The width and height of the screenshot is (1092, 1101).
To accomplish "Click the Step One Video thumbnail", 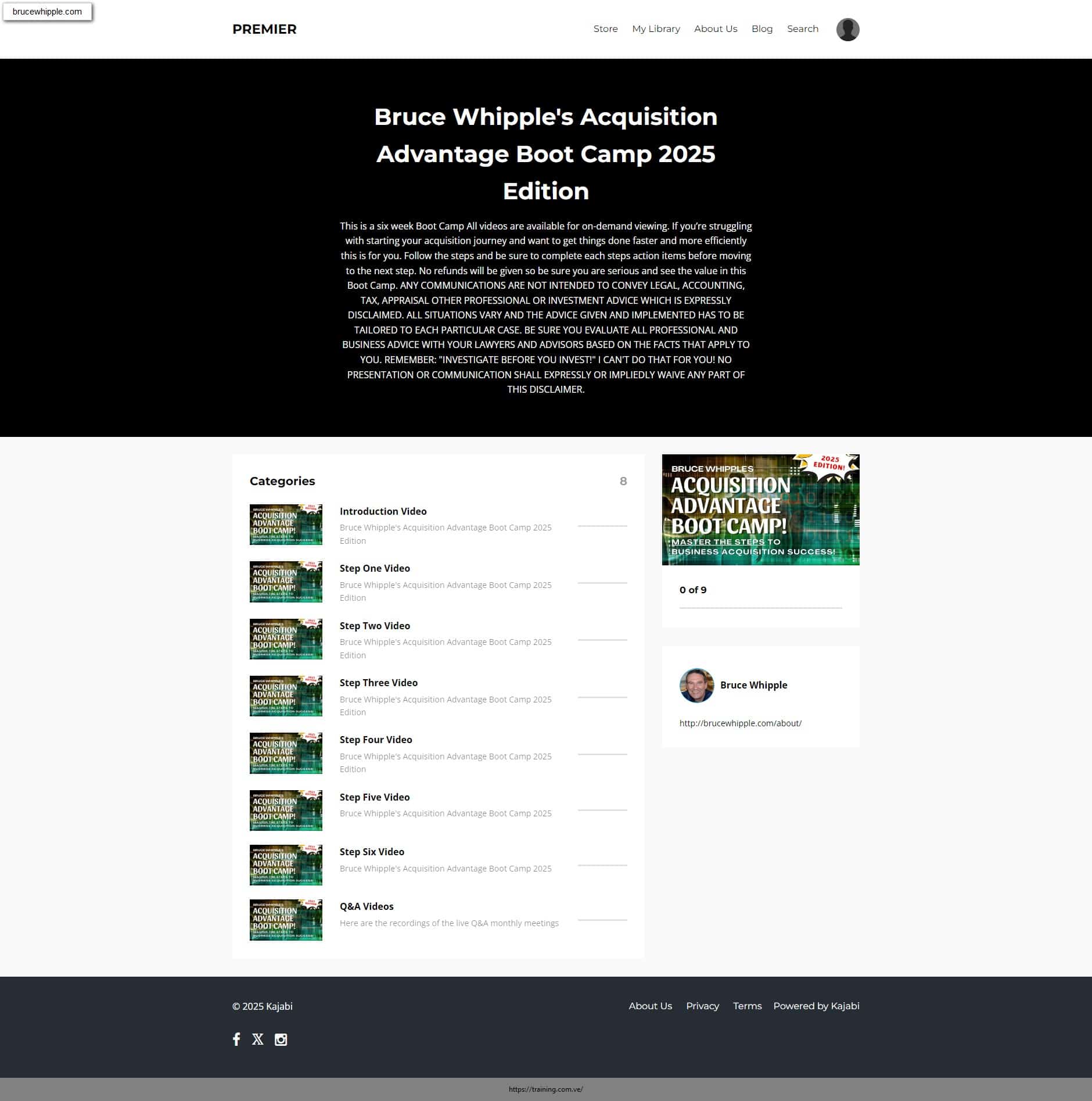I will [x=286, y=582].
